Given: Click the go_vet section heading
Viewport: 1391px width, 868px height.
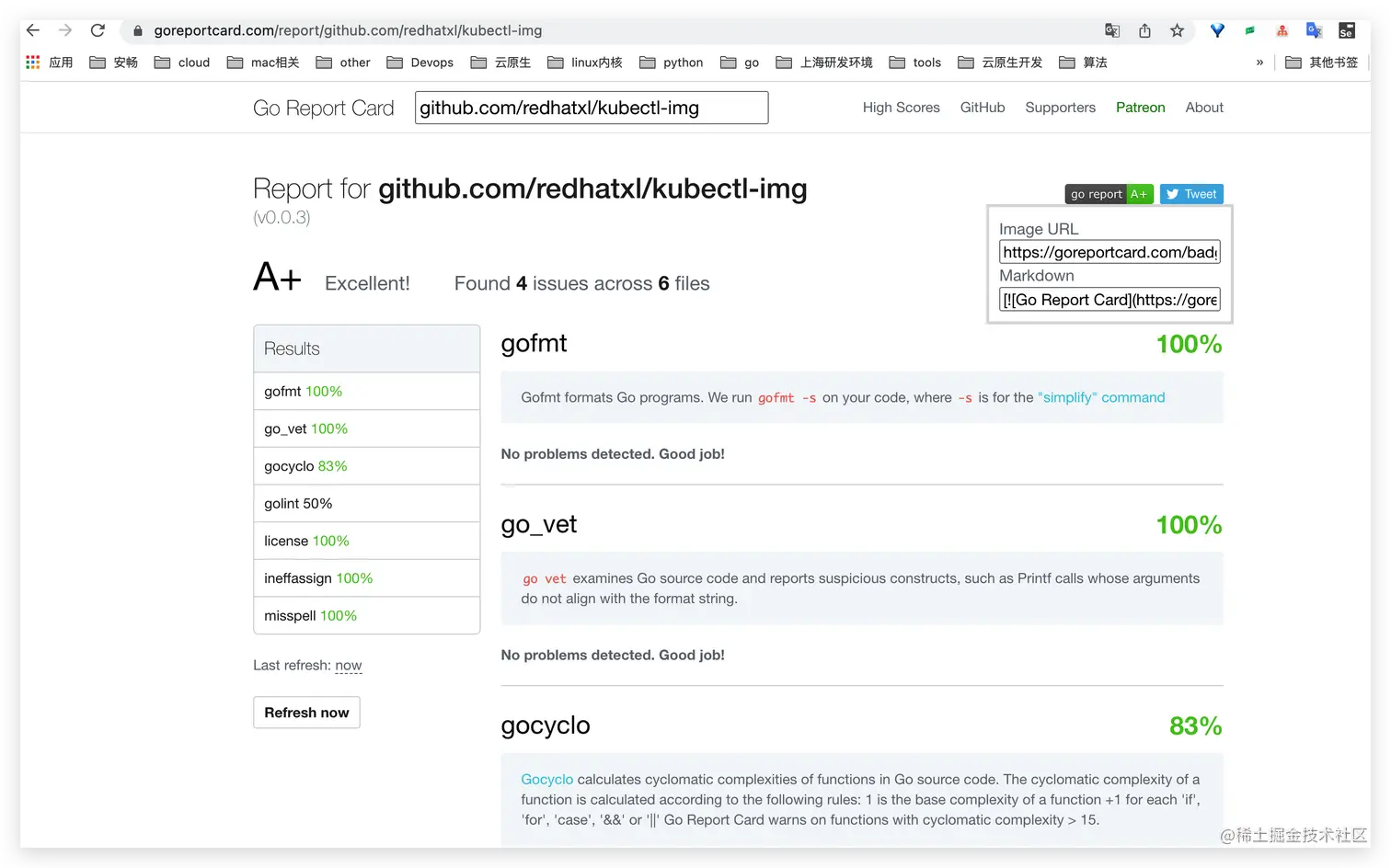Looking at the screenshot, I should pos(539,524).
